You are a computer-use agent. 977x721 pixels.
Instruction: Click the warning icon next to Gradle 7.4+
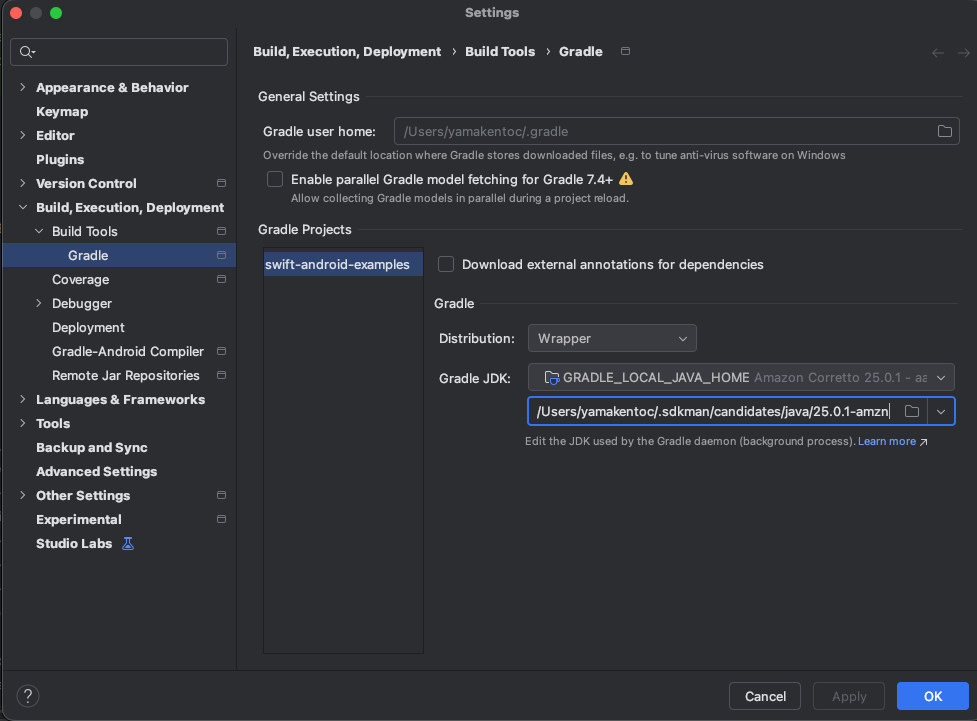[626, 179]
